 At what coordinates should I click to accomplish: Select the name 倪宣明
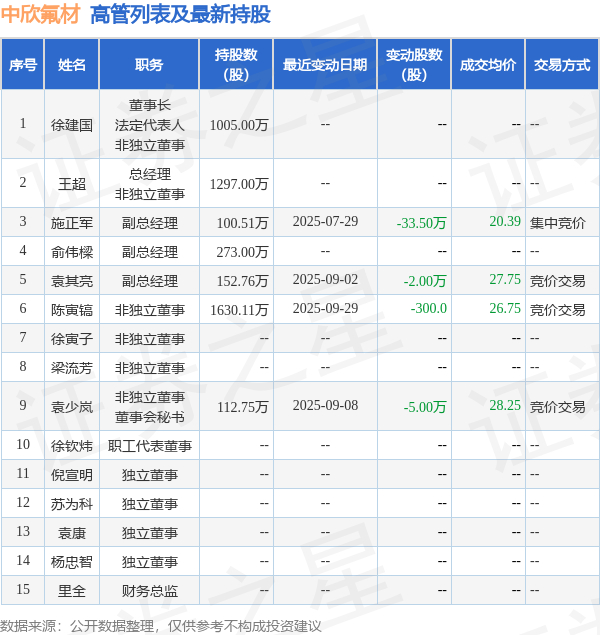coord(72,474)
